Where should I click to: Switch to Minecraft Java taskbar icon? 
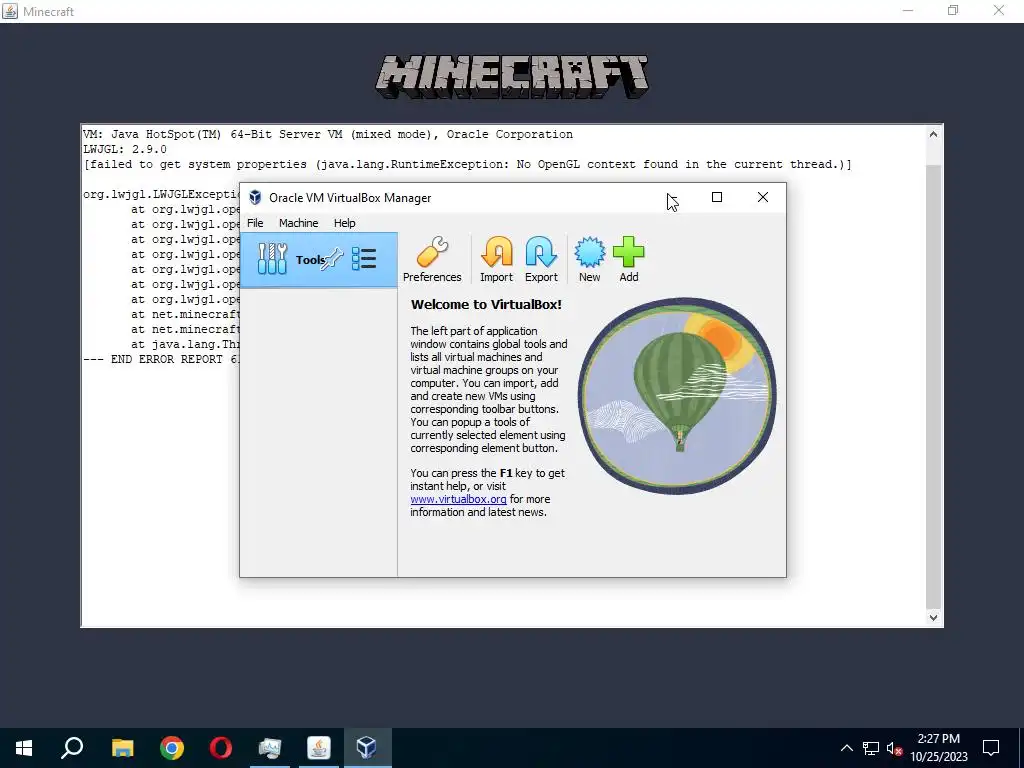point(319,748)
